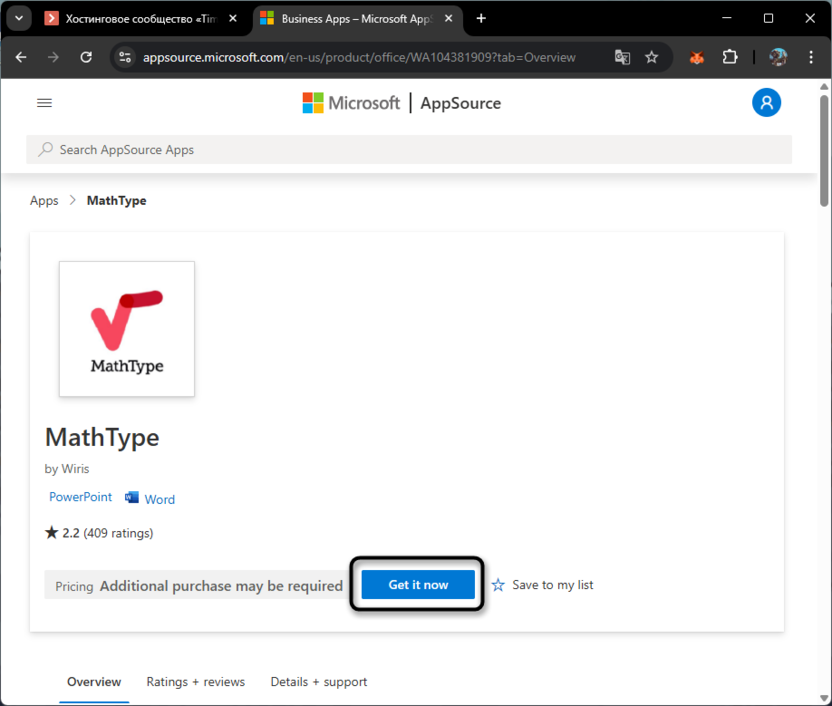Image resolution: width=832 pixels, height=706 pixels.
Task: View site information icon in address bar
Action: (125, 57)
